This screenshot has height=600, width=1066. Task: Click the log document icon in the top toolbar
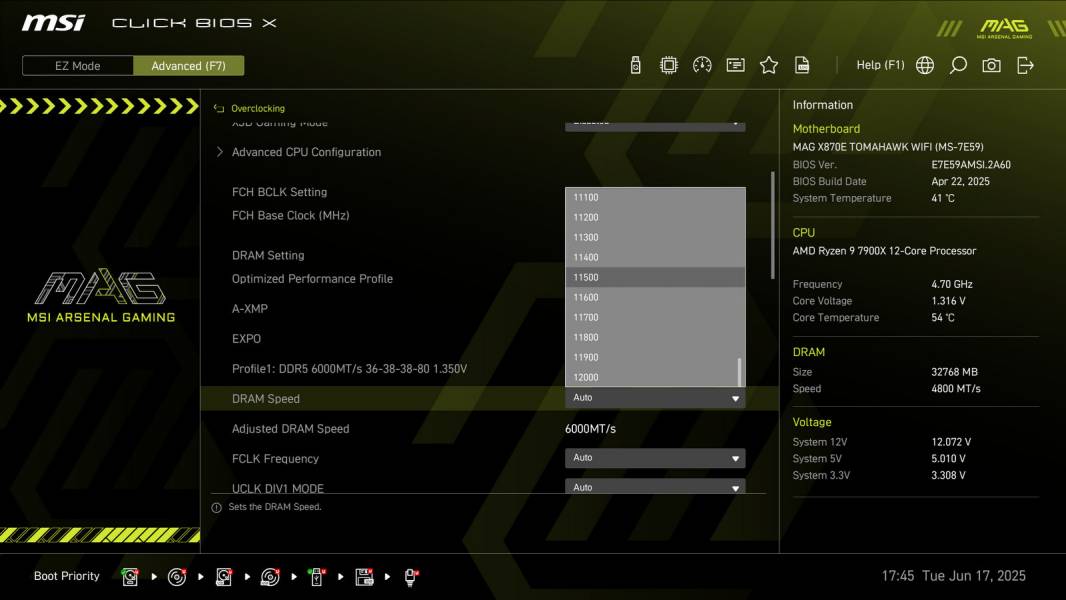(x=802, y=65)
